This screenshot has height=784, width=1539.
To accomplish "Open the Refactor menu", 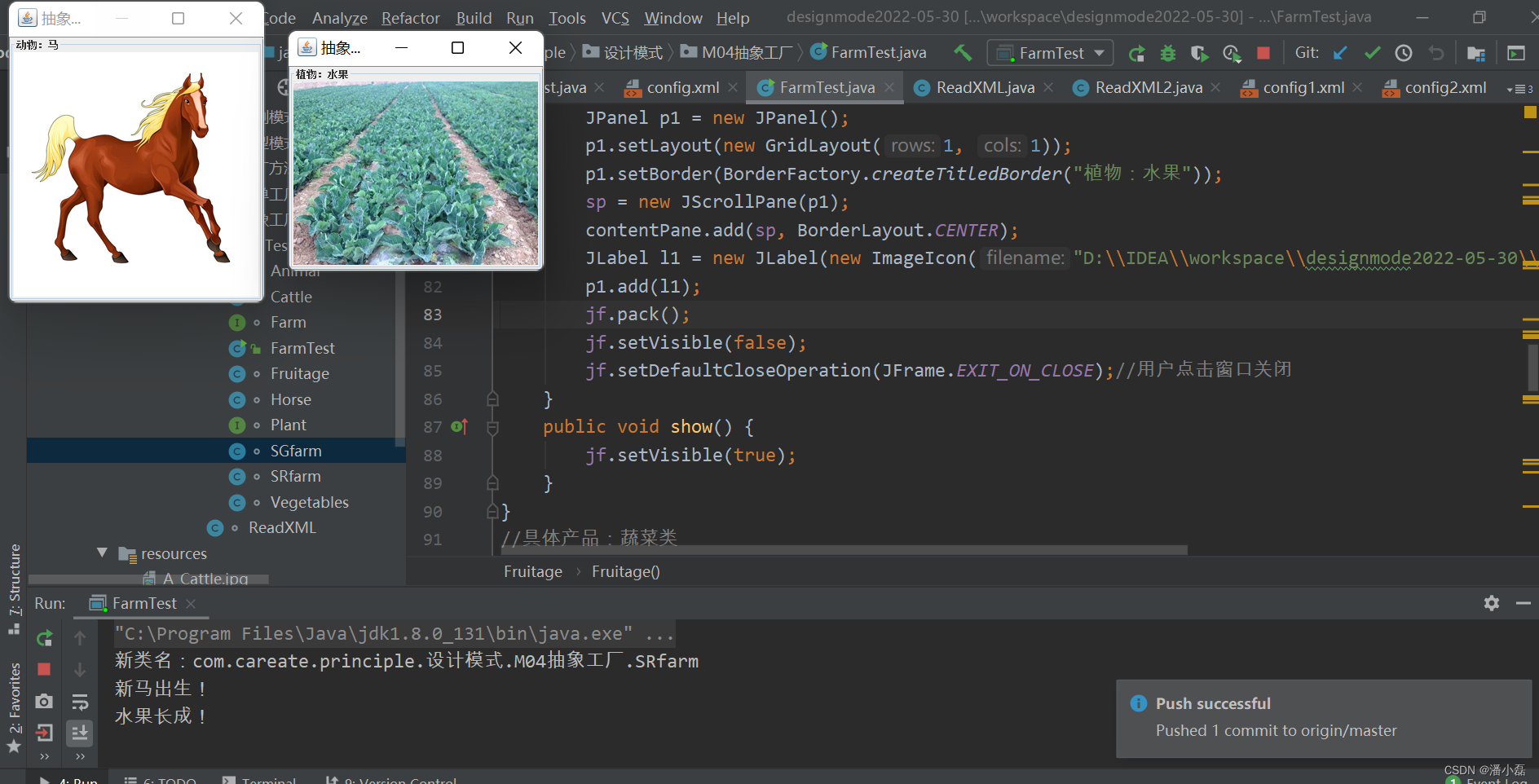I will (411, 18).
